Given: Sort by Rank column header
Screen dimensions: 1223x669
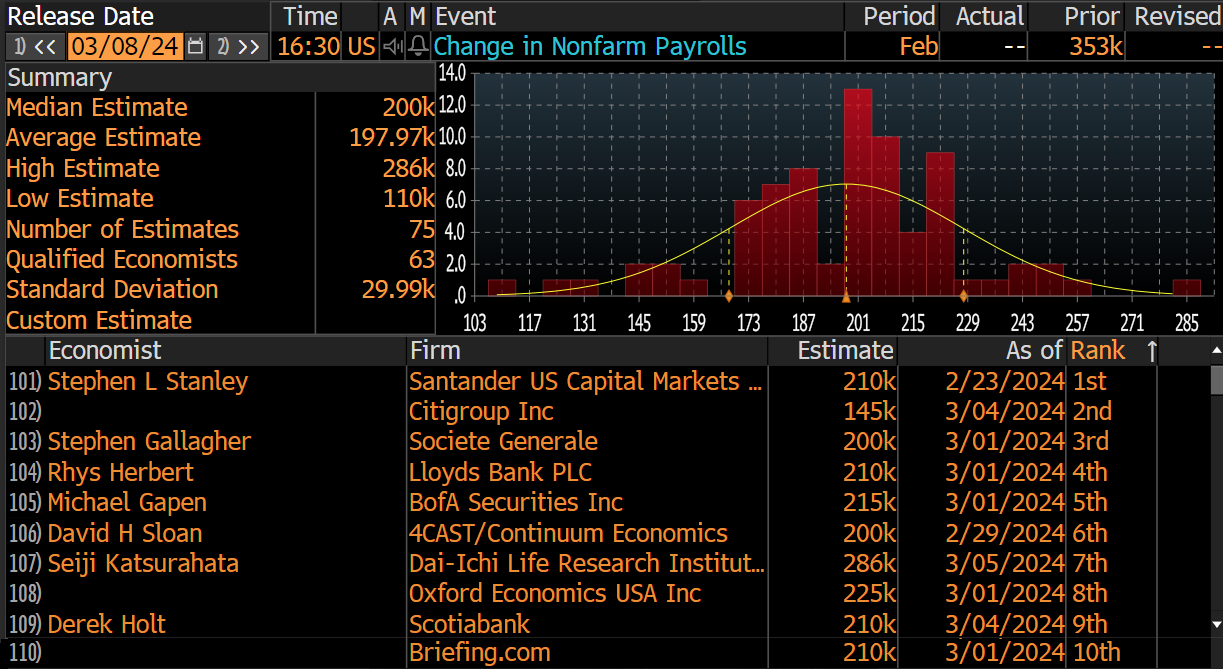Looking at the screenshot, I should (x=1098, y=351).
